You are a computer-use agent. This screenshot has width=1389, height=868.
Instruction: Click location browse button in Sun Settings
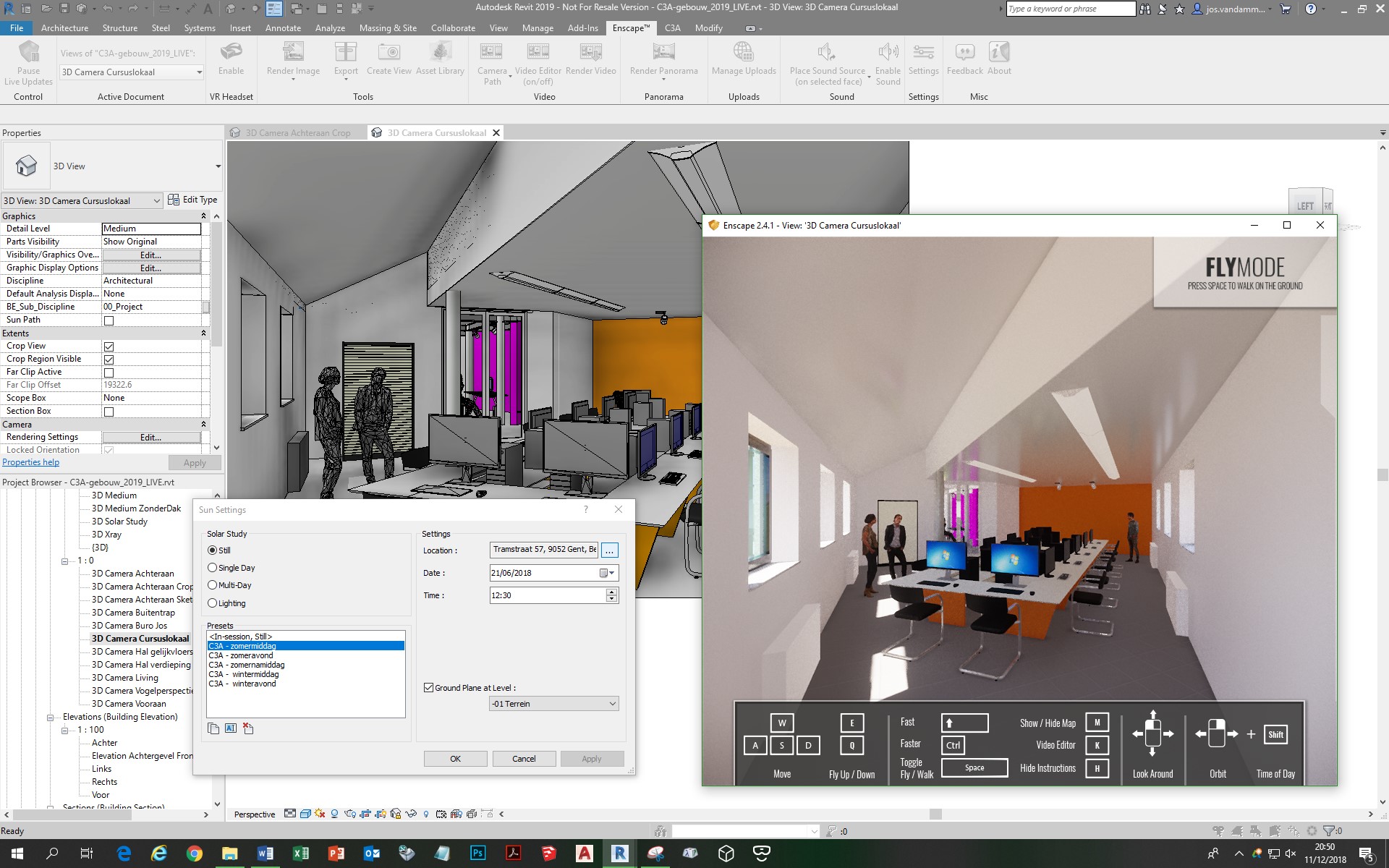pyautogui.click(x=610, y=550)
